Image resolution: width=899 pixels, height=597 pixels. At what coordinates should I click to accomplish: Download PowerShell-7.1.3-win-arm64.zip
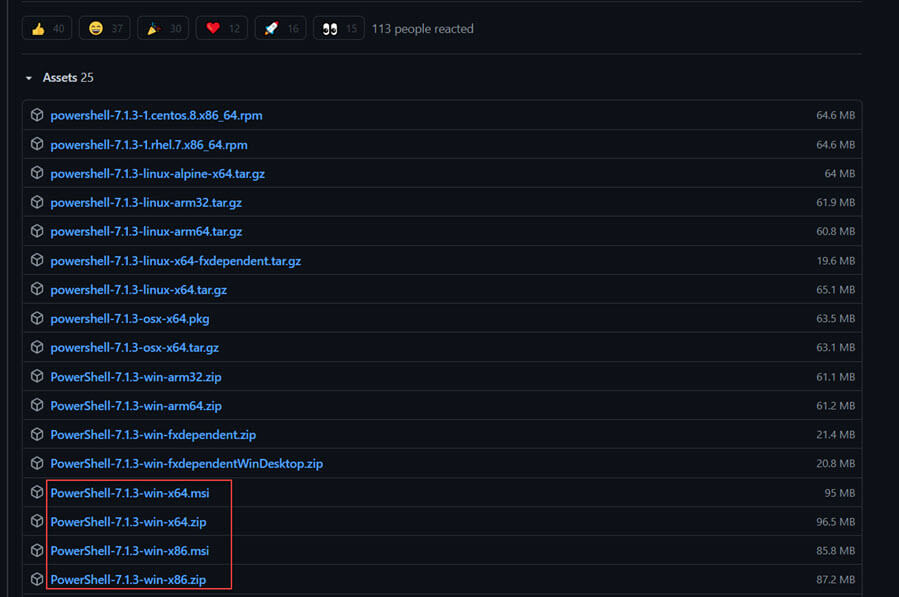136,406
